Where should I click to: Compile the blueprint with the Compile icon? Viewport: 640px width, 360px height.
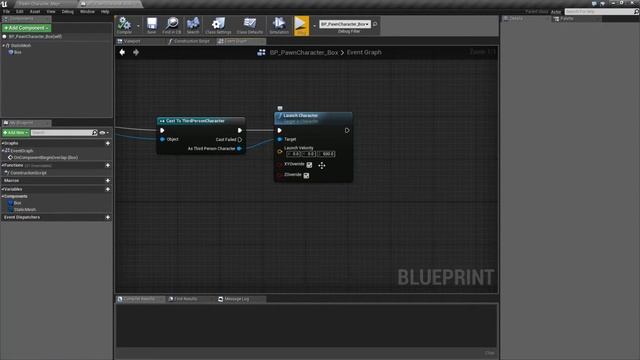pyautogui.click(x=124, y=24)
